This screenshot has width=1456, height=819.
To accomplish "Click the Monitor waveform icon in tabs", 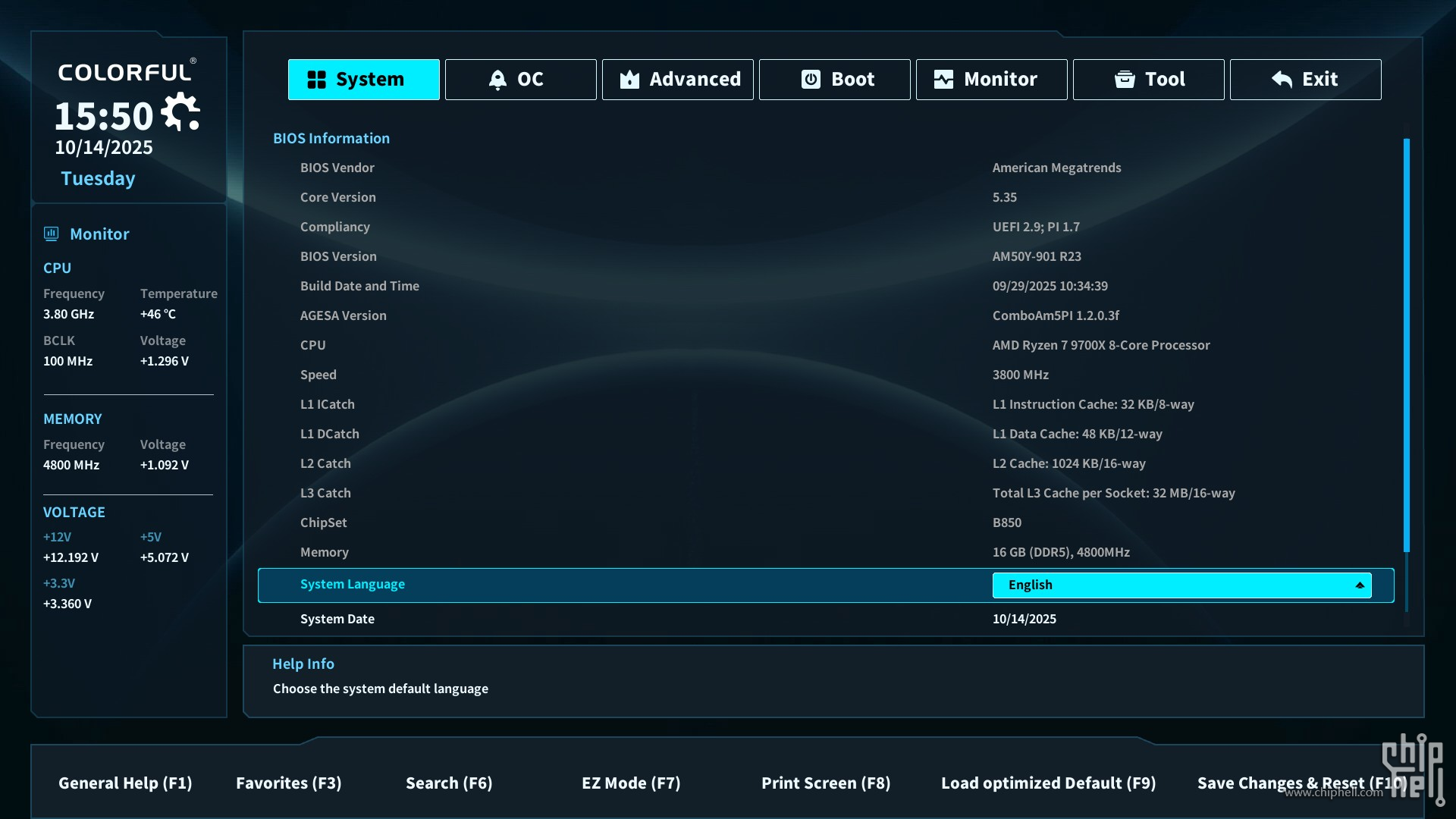I will click(x=943, y=80).
